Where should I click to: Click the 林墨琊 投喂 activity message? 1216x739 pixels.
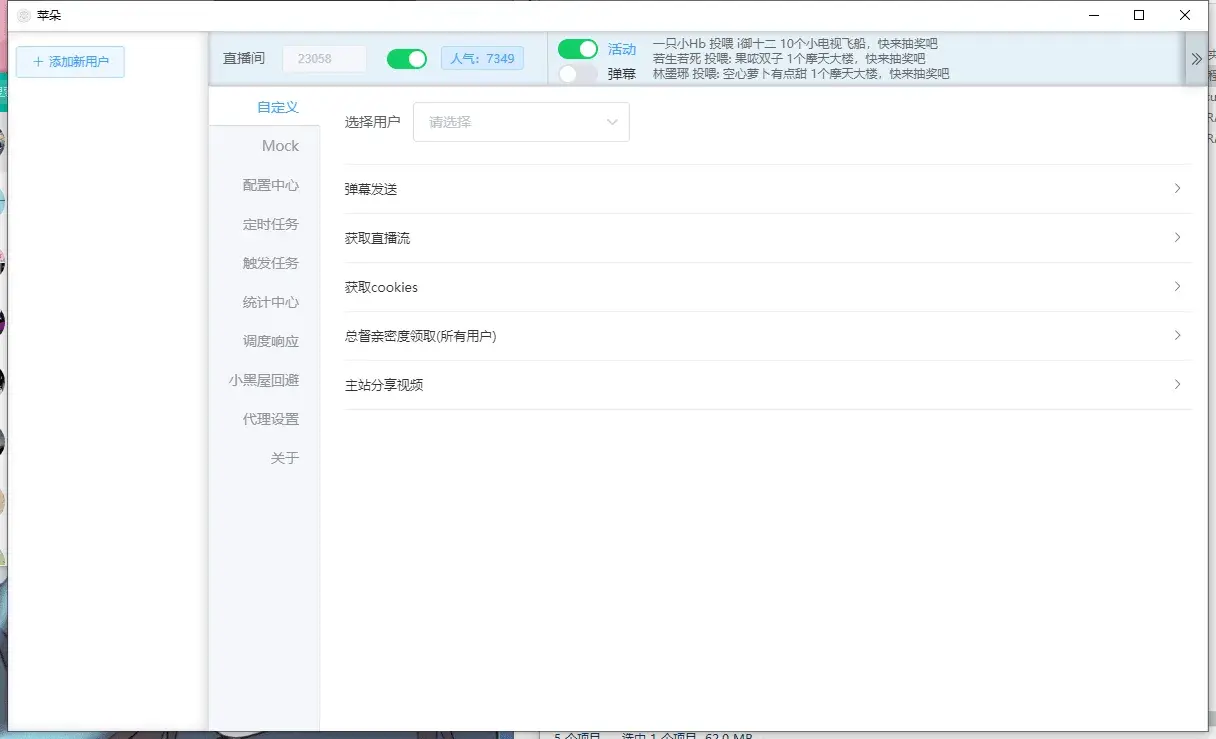point(801,74)
